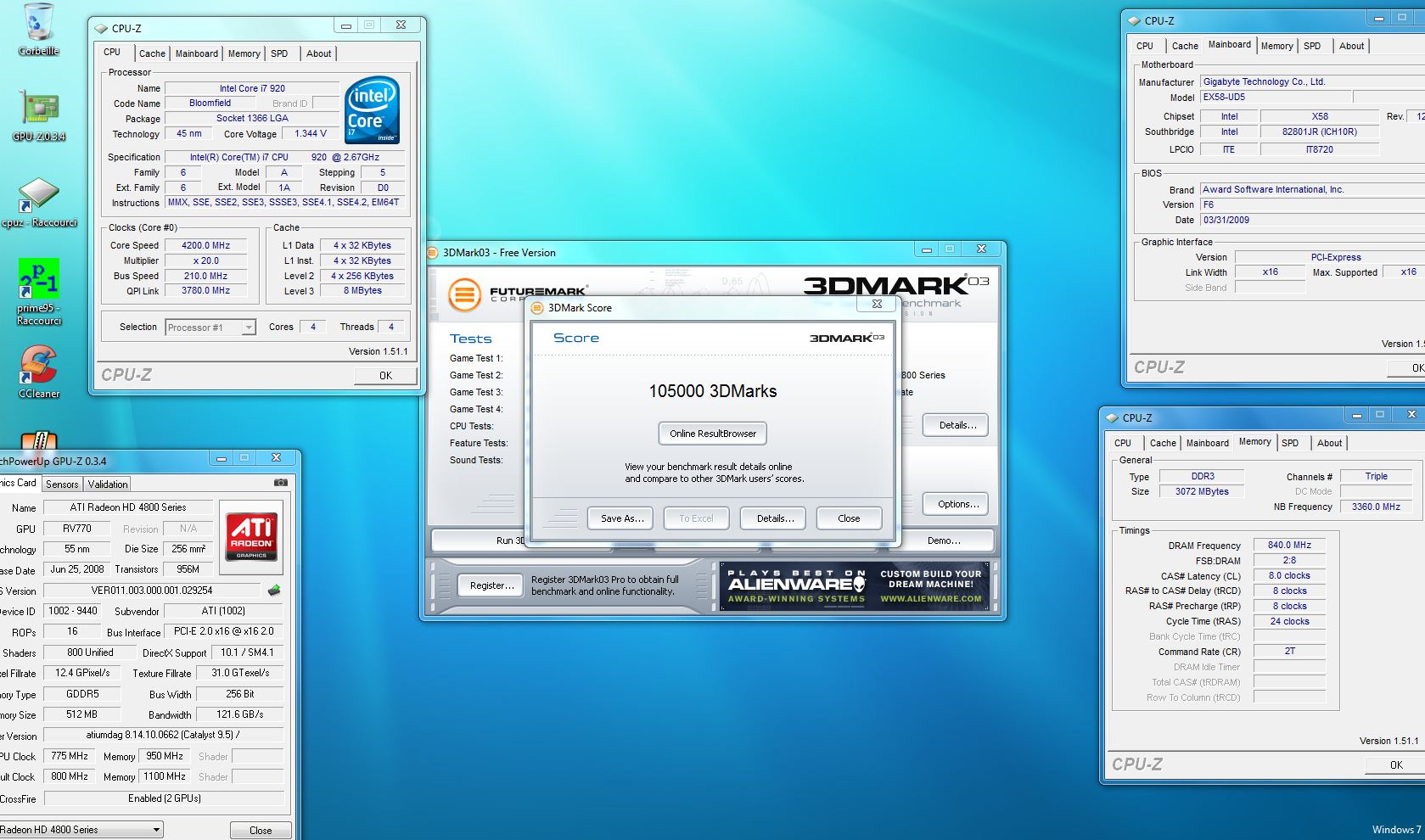Click the driver version atiumdag Catalyst 9.5 field

click(x=163, y=736)
